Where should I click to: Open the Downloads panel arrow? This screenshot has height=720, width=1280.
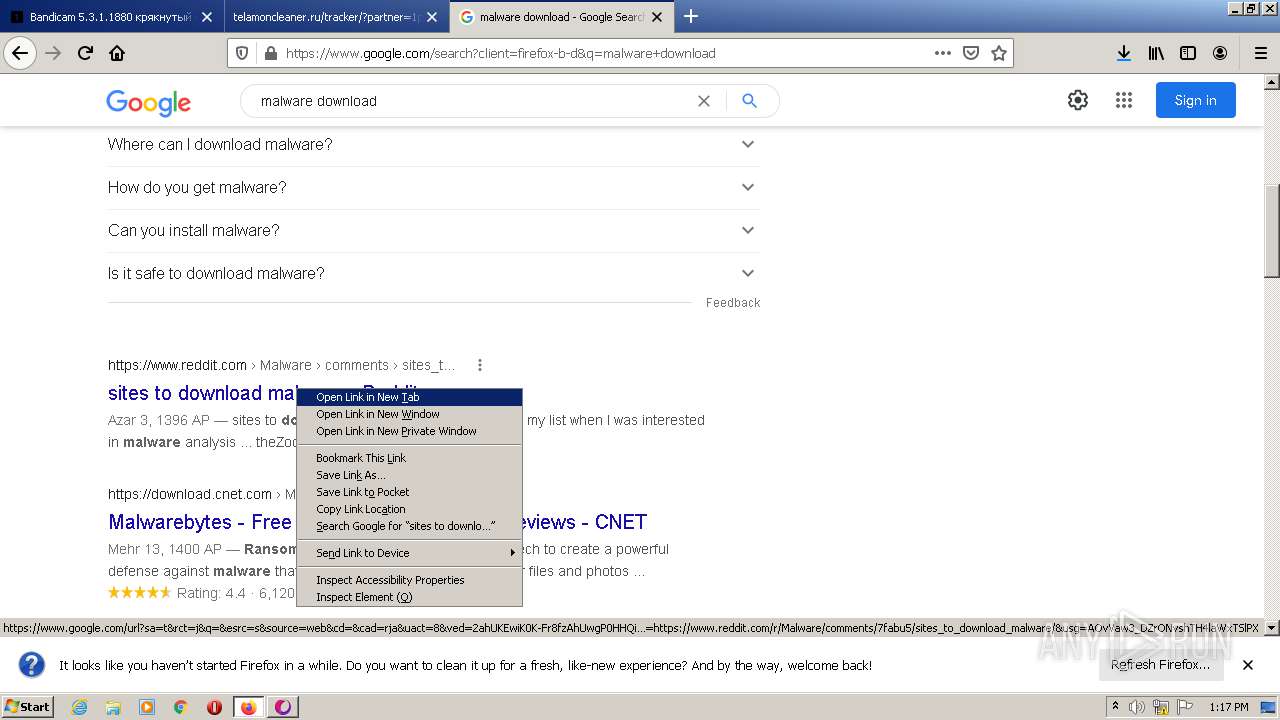pyautogui.click(x=1124, y=53)
